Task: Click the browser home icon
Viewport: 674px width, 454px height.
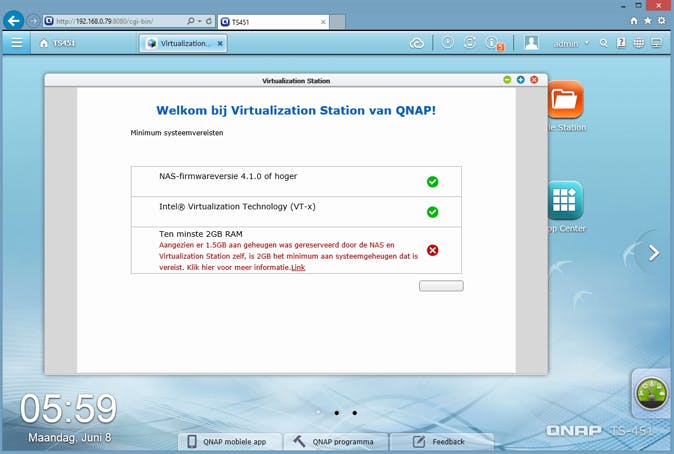Action: (x=634, y=21)
